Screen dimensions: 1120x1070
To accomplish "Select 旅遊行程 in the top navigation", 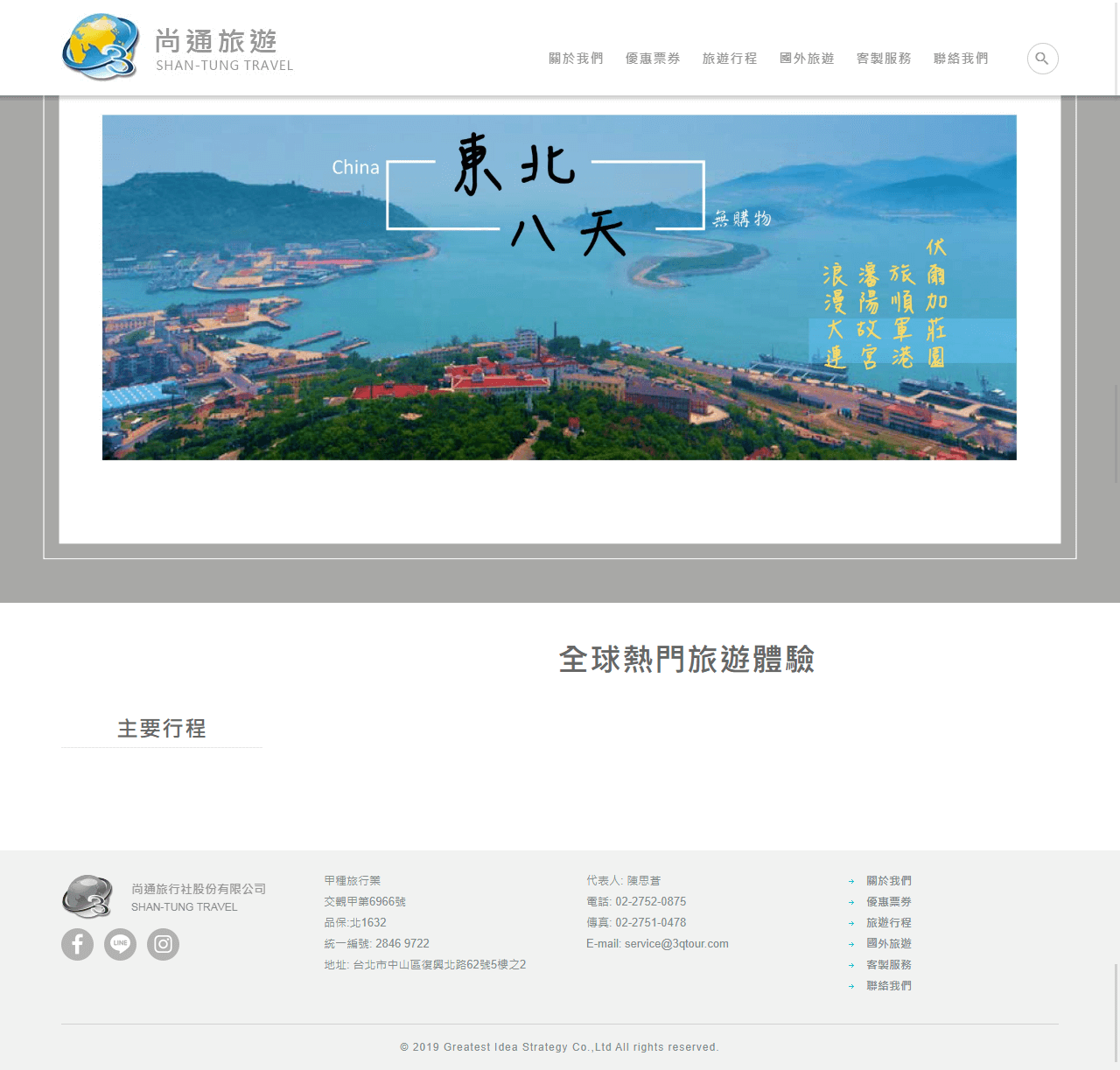I will [x=730, y=59].
